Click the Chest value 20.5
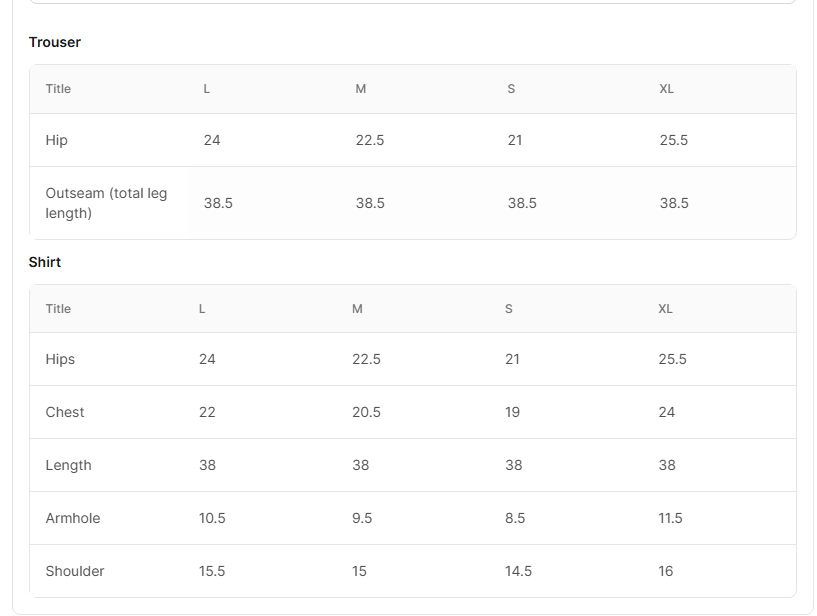Viewport: 817px width, 616px height. coord(366,412)
